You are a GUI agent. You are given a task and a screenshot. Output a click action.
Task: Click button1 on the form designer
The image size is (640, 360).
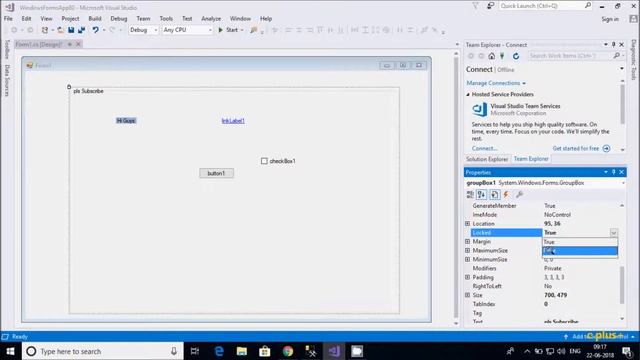tap(216, 173)
